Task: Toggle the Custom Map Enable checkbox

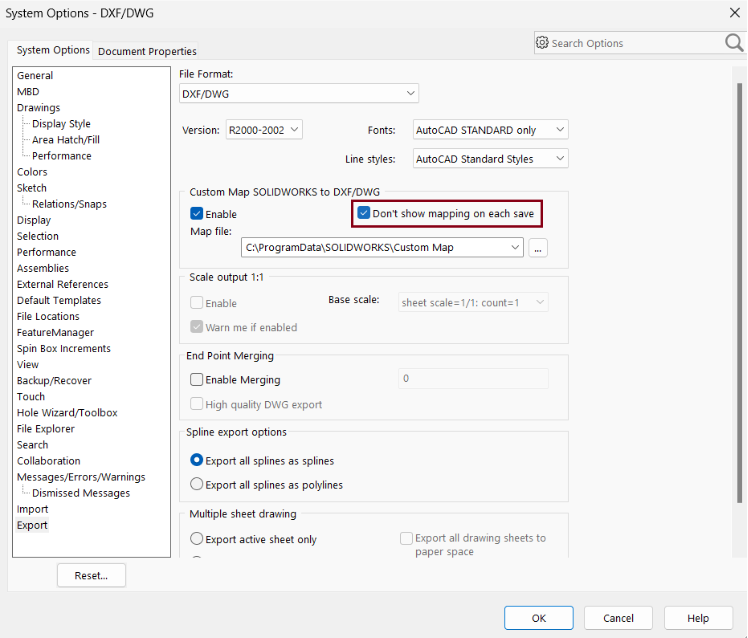Action: pos(197,214)
